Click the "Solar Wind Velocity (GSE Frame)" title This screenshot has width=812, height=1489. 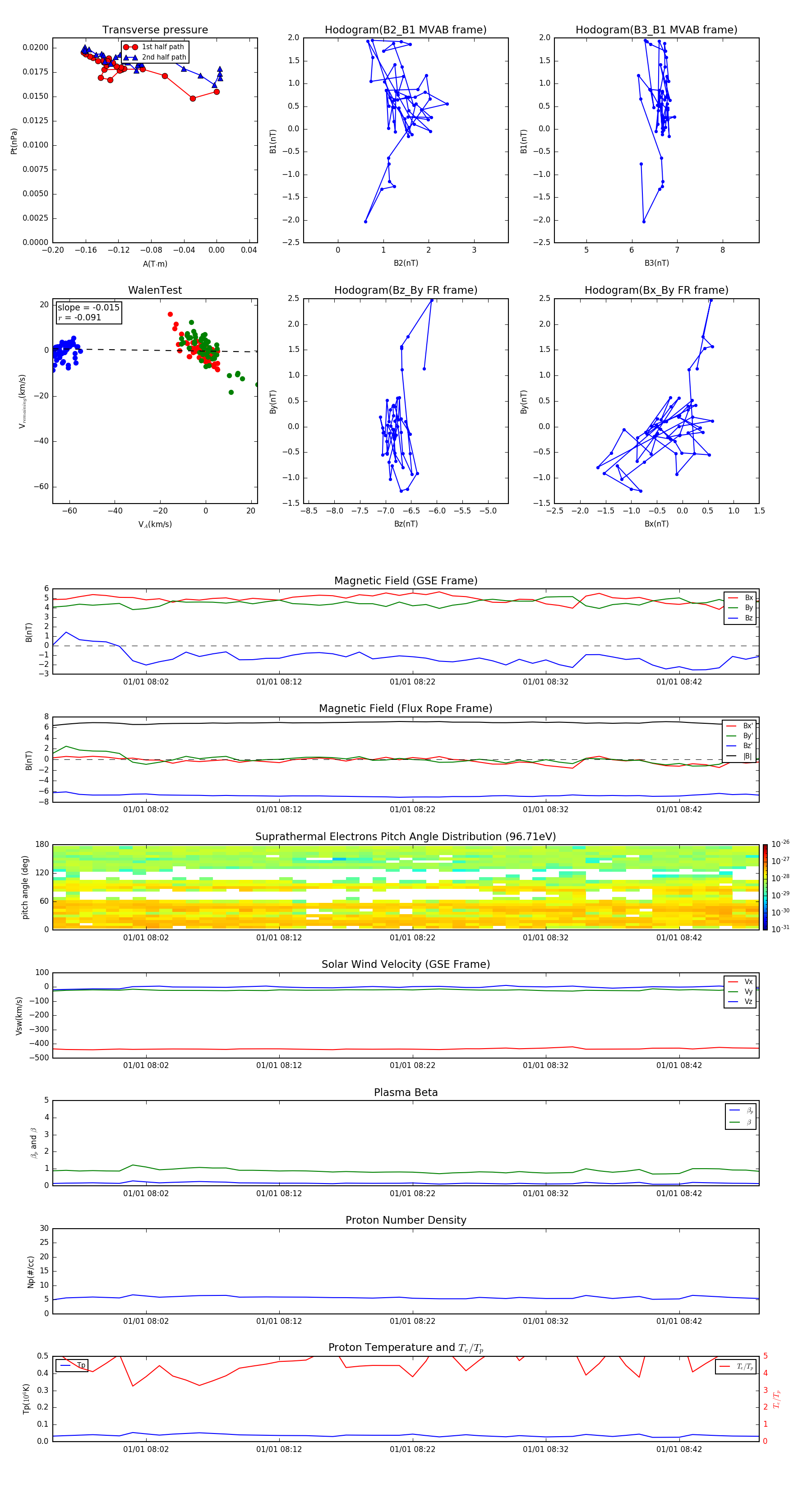coord(406,964)
